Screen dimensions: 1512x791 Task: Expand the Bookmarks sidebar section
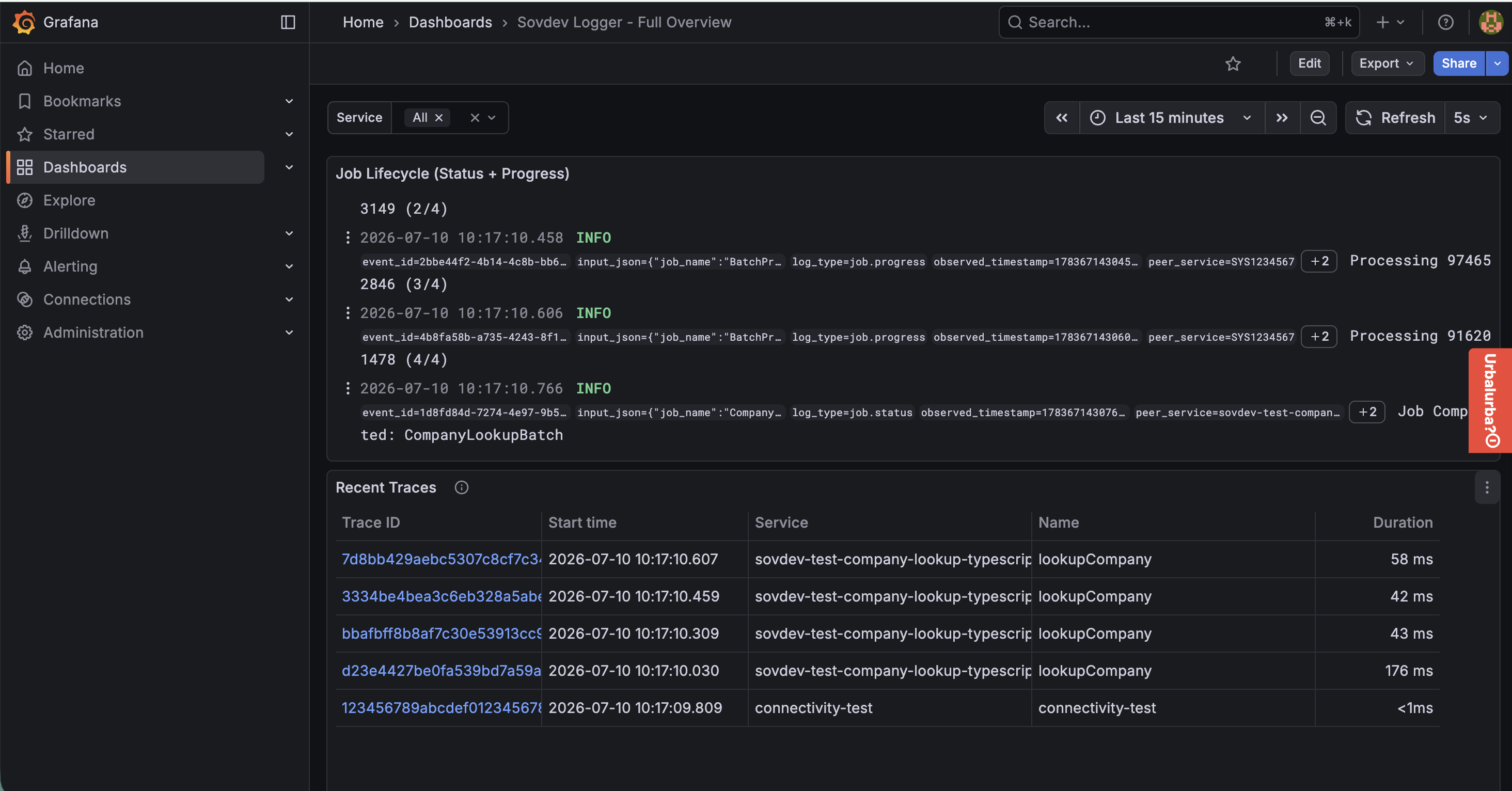coord(289,102)
